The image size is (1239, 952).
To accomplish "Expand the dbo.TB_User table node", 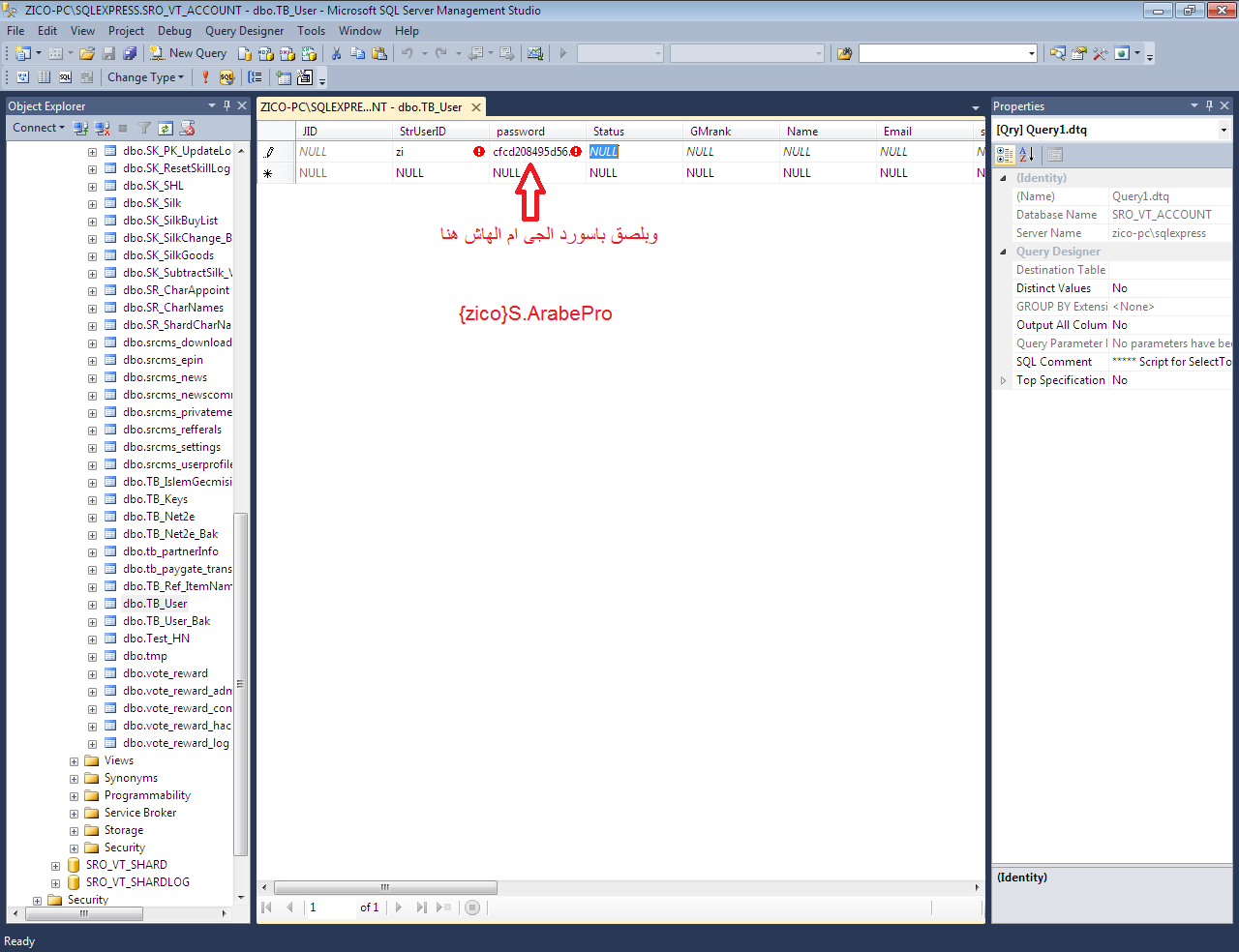I will point(92,605).
